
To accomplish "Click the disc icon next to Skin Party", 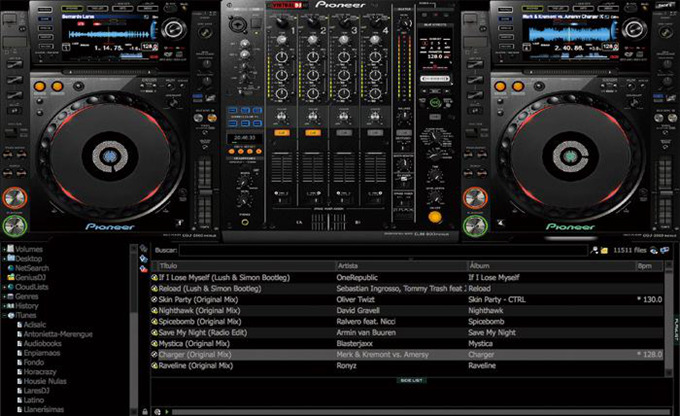I will [x=154, y=299].
